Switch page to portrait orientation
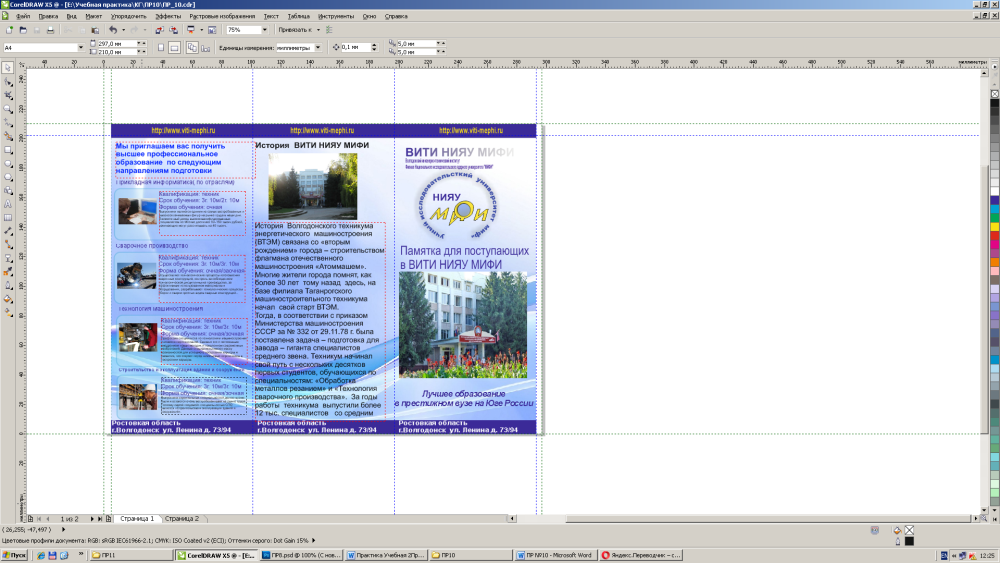This screenshot has width=1000, height=563. pyautogui.click(x=161, y=47)
